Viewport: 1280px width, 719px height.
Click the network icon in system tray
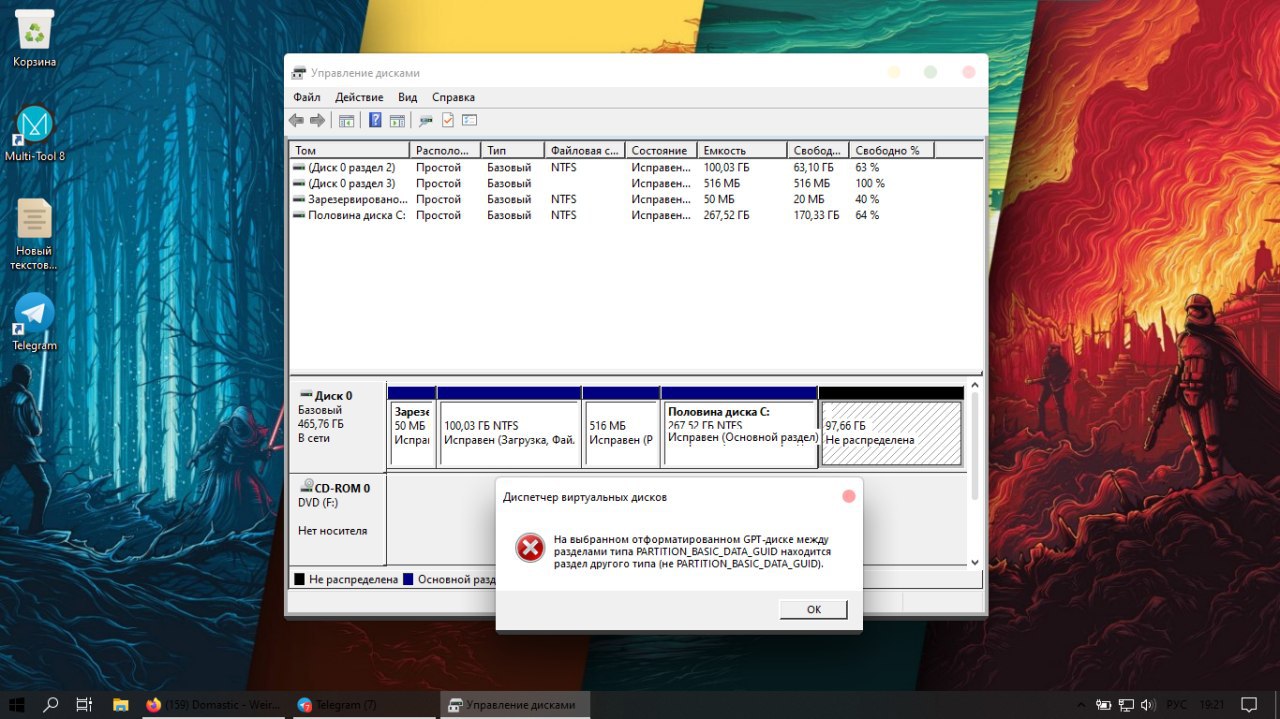[x=1126, y=705]
